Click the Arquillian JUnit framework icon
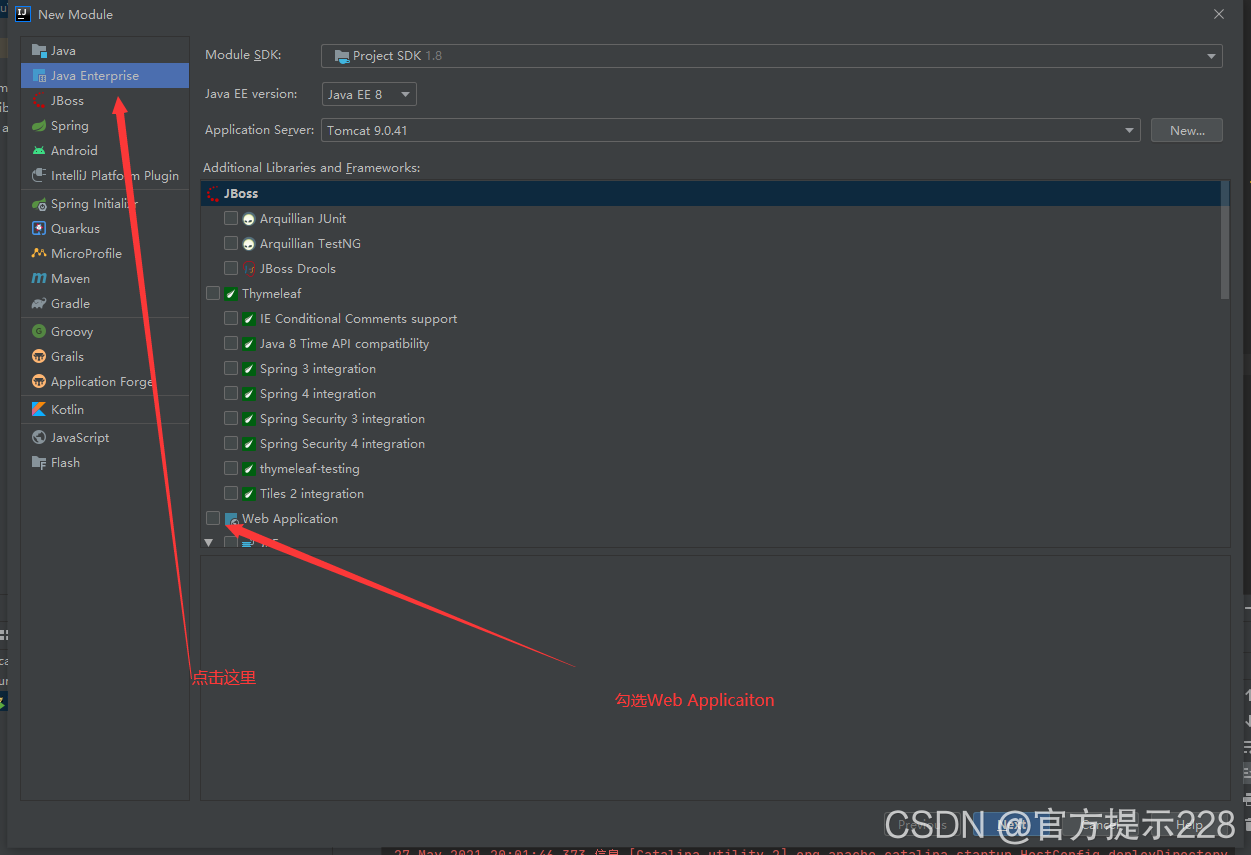 [249, 219]
